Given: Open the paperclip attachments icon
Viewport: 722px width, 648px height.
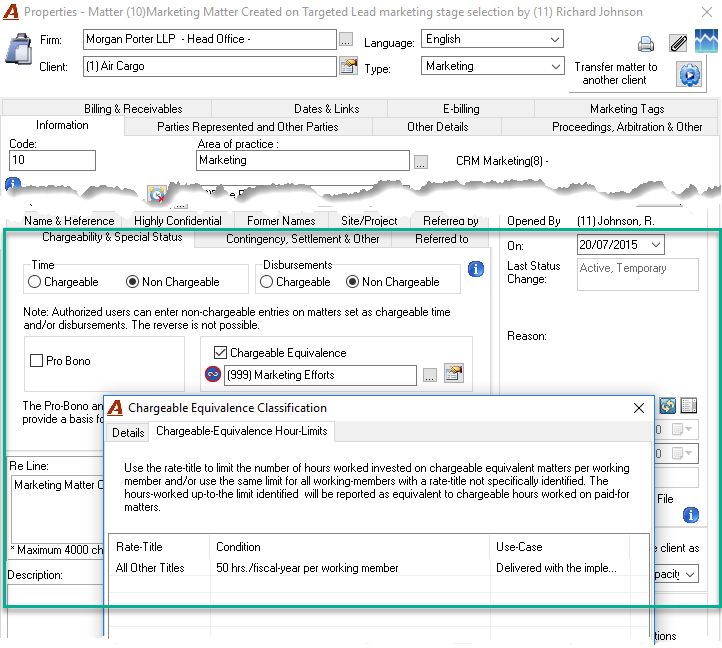Looking at the screenshot, I should (678, 43).
